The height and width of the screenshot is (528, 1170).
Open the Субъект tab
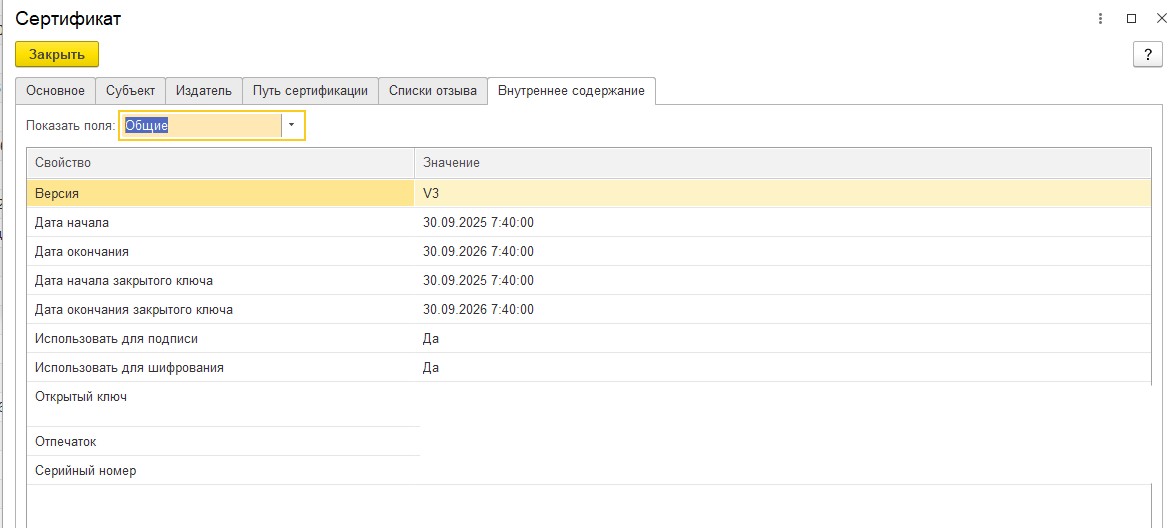pos(131,90)
